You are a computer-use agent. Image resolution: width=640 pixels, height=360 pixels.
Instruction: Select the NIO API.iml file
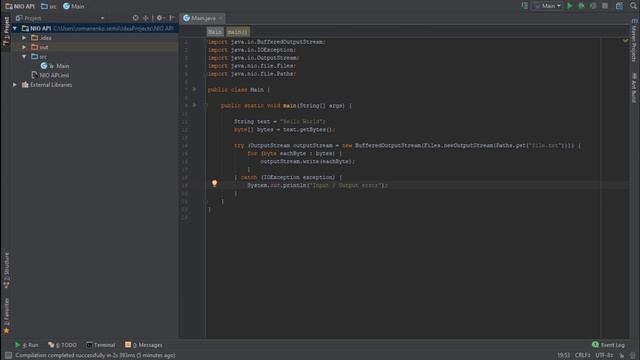point(50,76)
